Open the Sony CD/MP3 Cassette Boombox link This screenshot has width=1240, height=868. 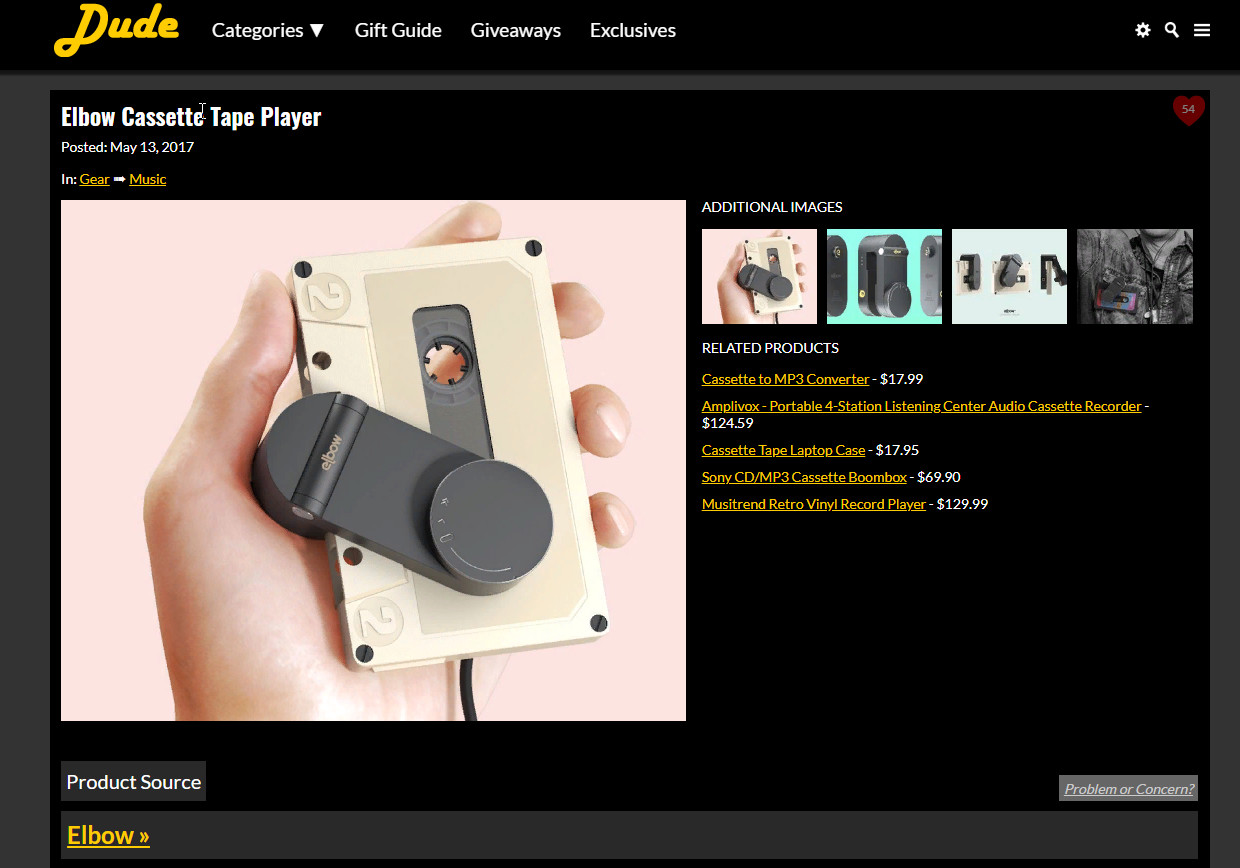[x=804, y=477]
